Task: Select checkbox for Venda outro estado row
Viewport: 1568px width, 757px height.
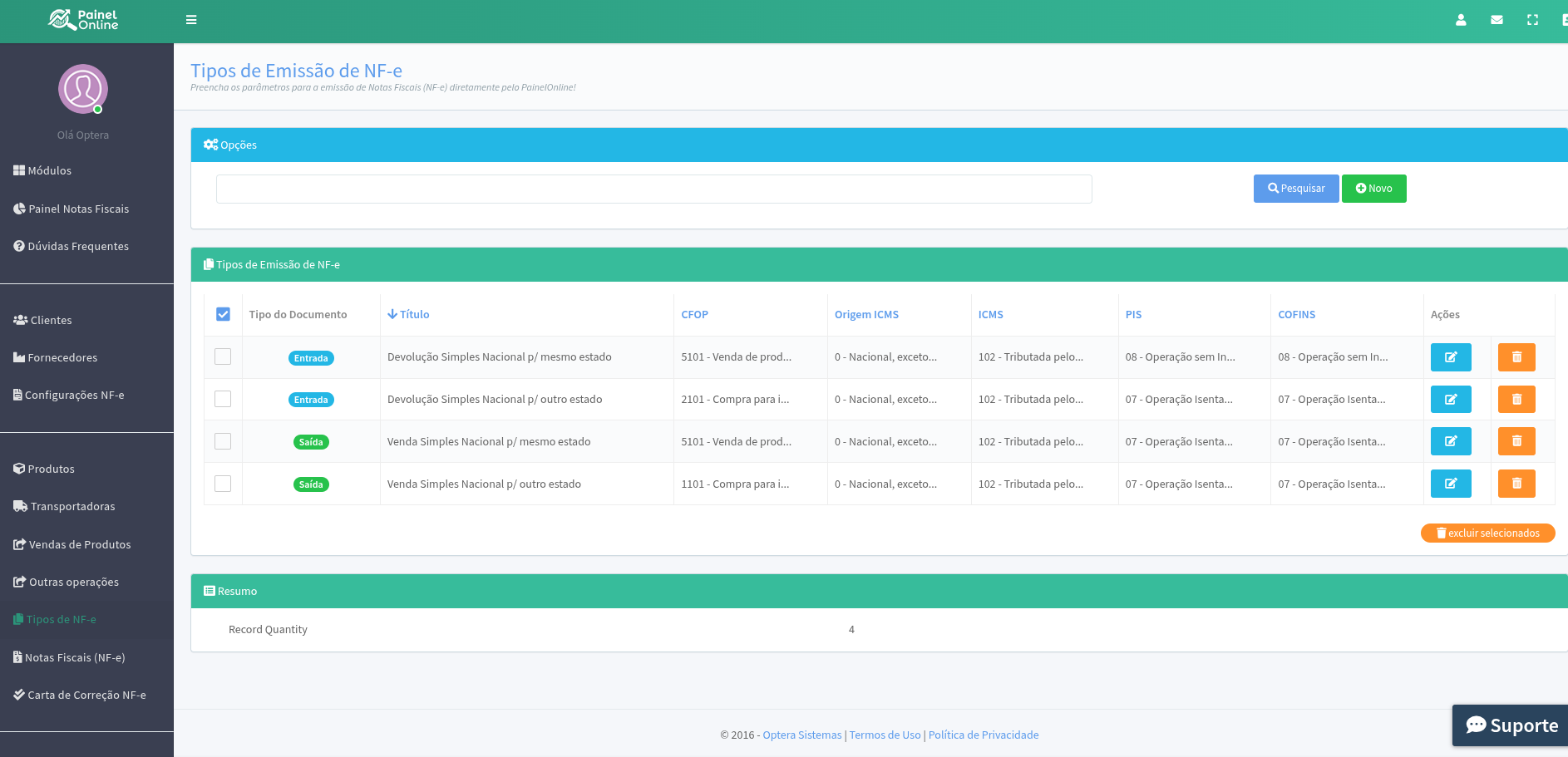Action: pyautogui.click(x=223, y=484)
